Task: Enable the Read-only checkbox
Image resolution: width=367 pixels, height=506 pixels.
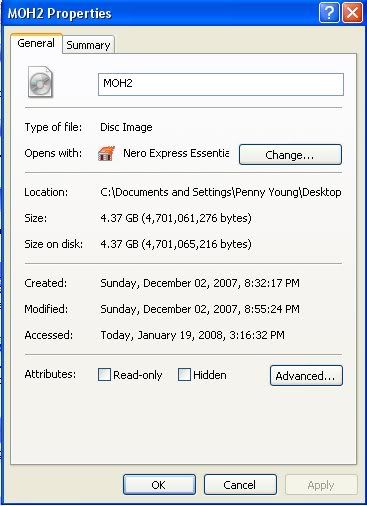Action: [104, 375]
